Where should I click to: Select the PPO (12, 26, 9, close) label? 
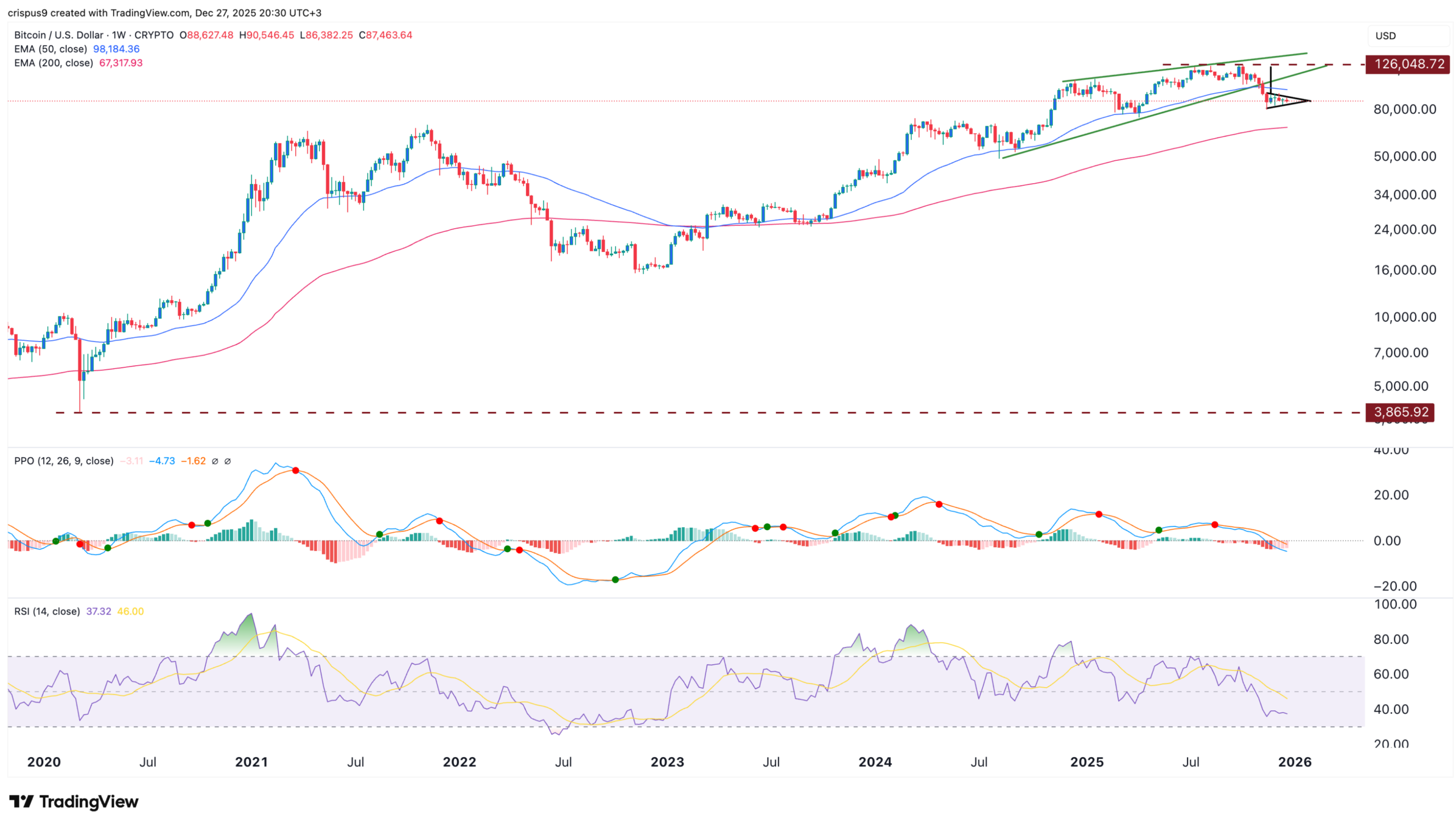pos(64,461)
